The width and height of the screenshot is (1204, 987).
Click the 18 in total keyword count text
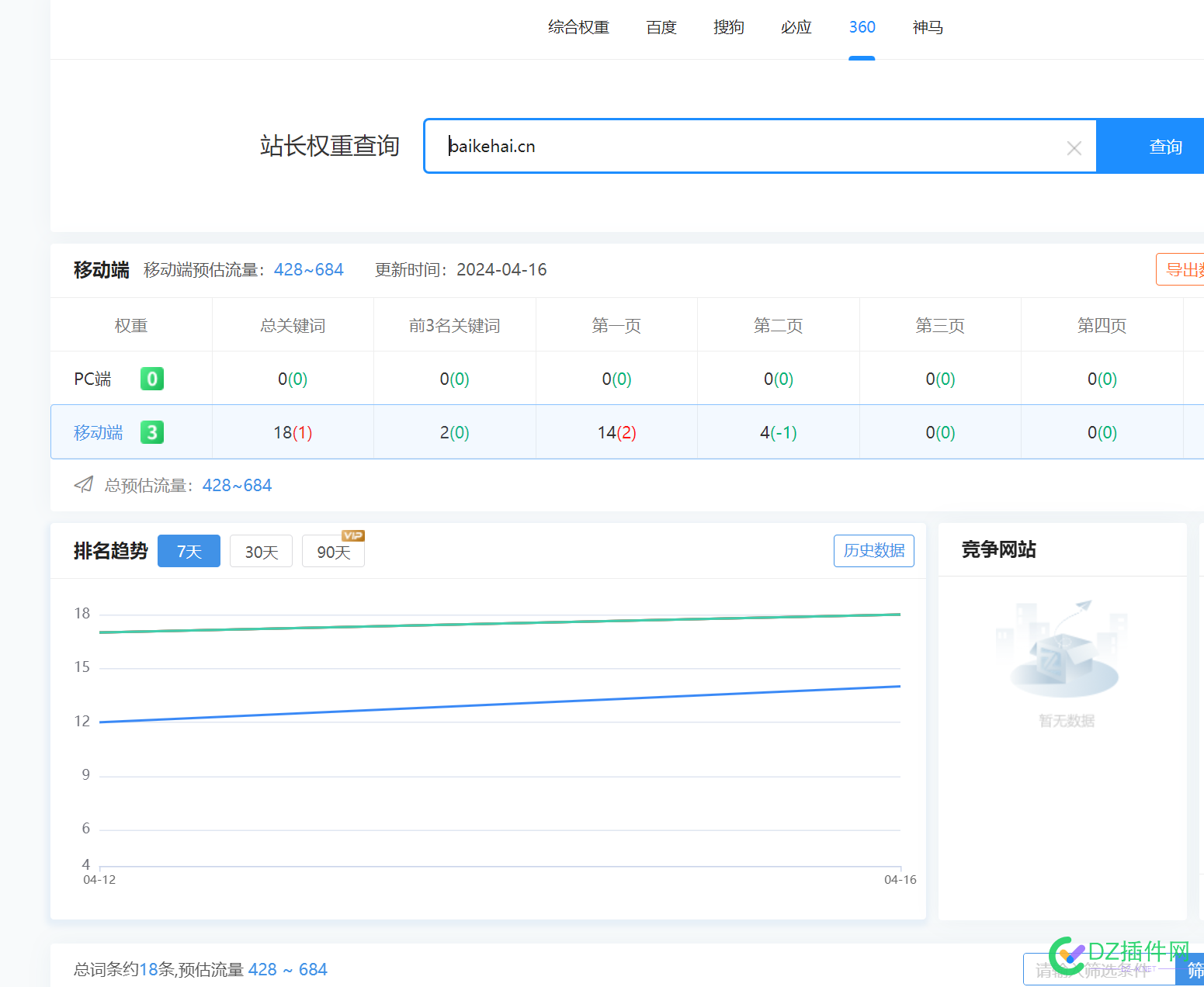148,969
